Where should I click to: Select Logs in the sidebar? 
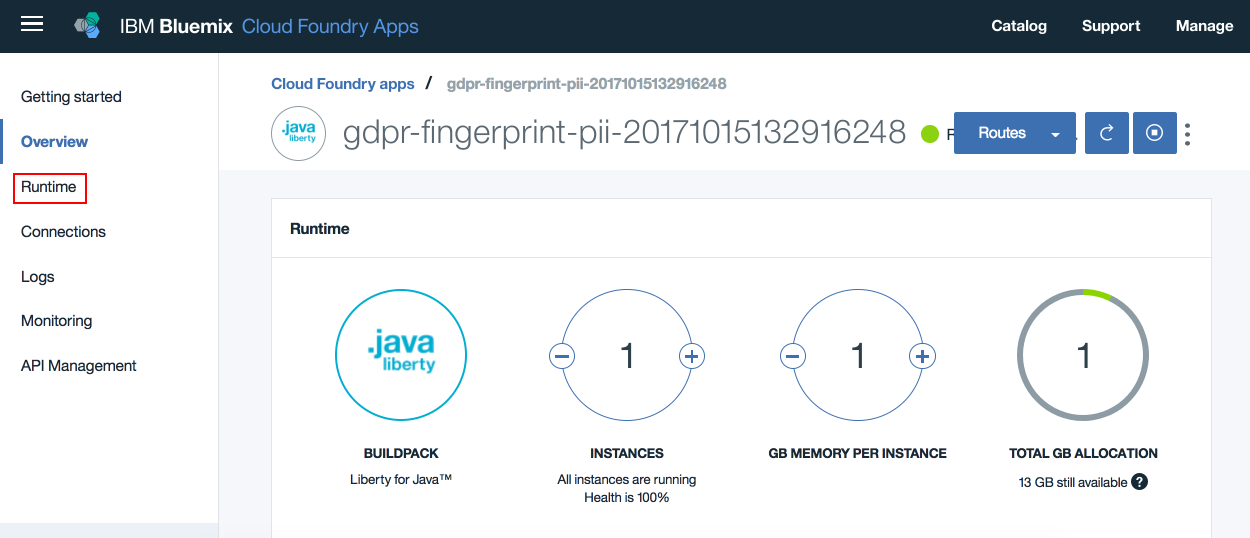tap(38, 277)
